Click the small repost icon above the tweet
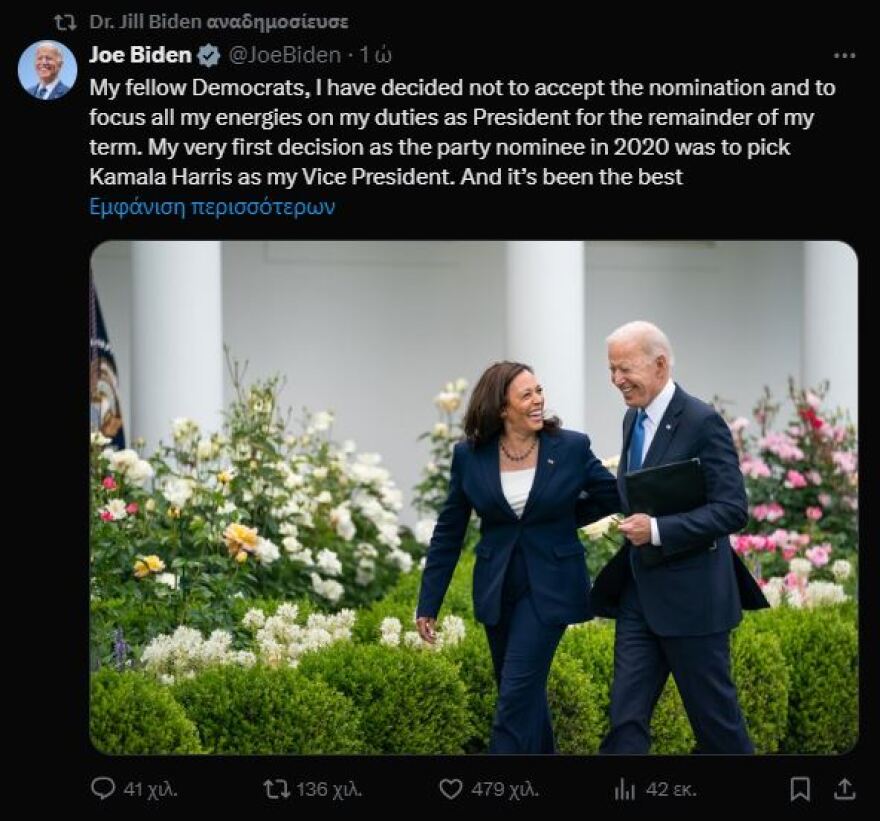Image resolution: width=880 pixels, height=821 pixels. tap(65, 22)
